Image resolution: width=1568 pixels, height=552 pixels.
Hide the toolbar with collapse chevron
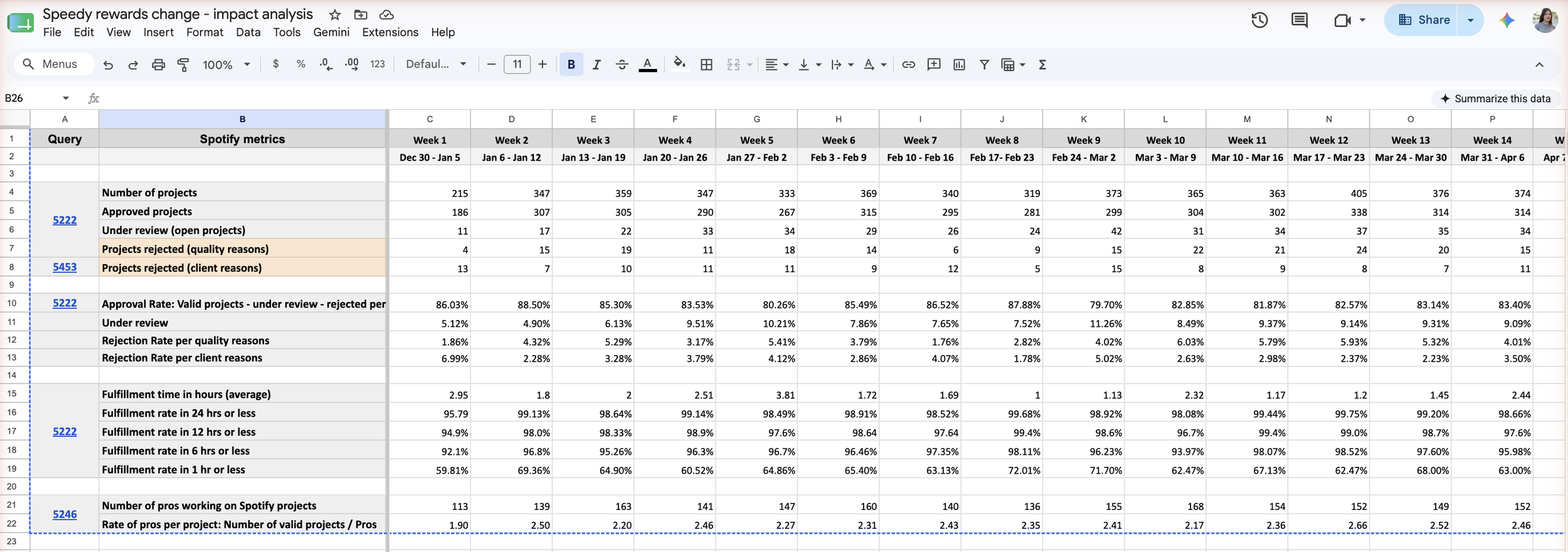pos(1539,65)
